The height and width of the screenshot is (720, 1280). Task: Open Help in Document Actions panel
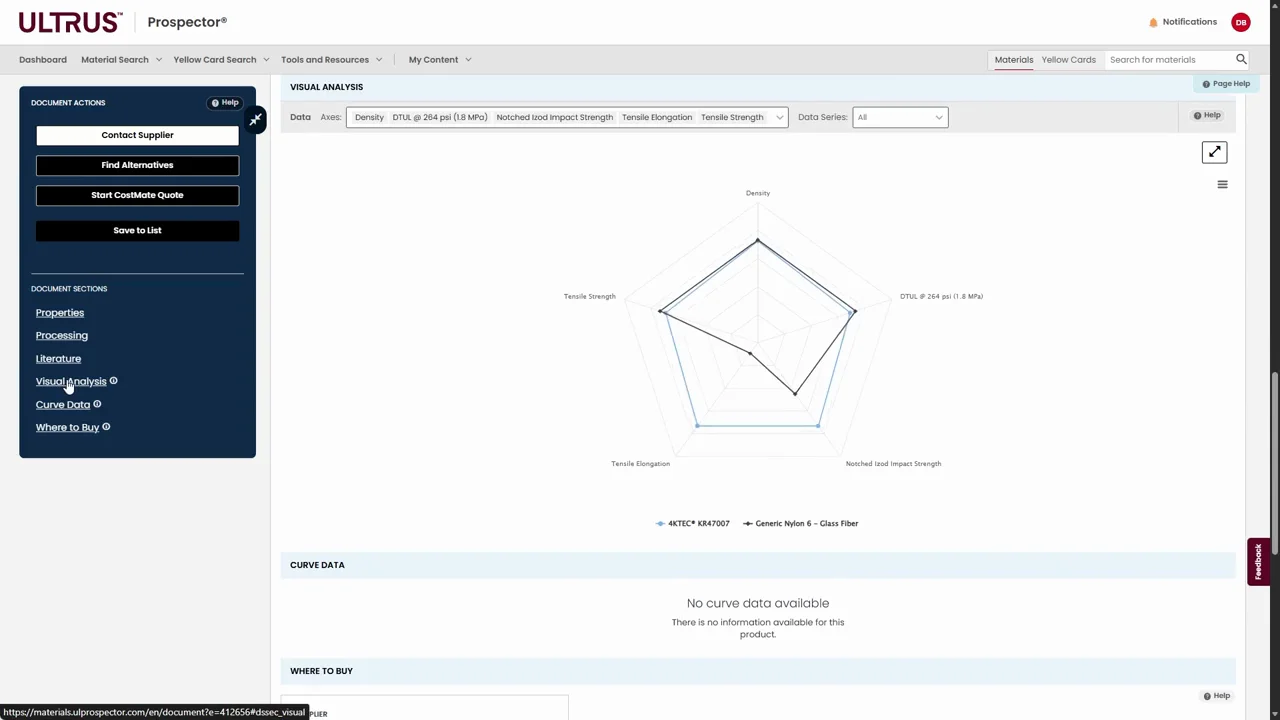click(225, 102)
